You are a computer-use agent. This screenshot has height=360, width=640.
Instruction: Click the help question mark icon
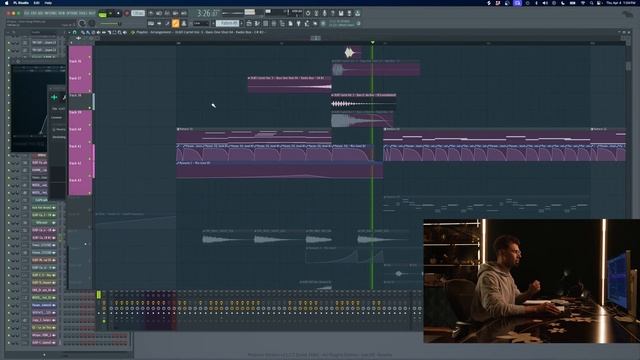[333, 13]
